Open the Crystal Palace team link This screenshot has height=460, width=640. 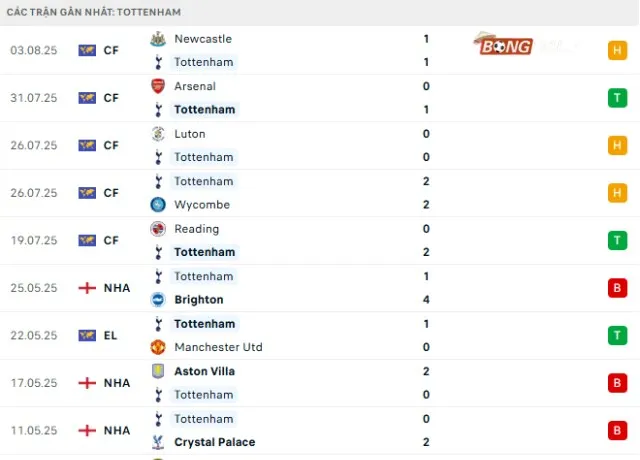pos(214,442)
